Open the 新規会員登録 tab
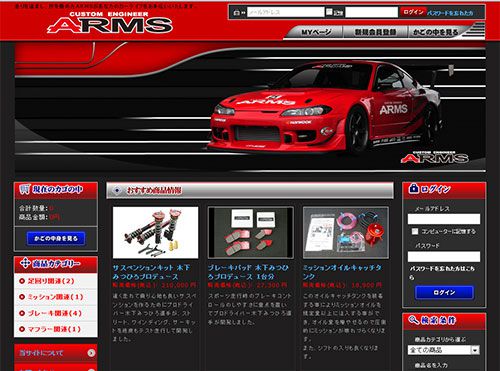 click(x=375, y=32)
